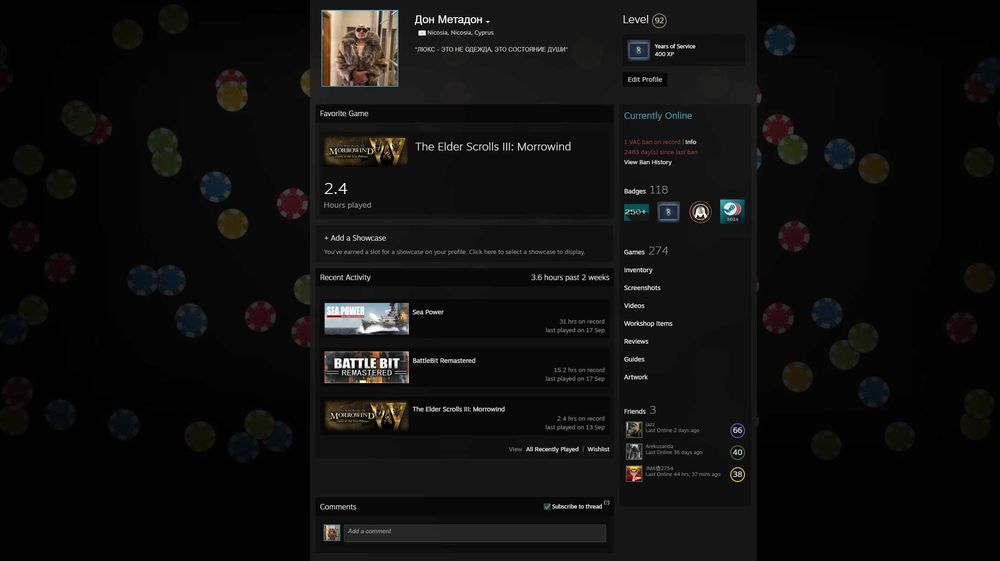This screenshot has width=1000, height=561.
Task: Open the Morrowind favorite game banner
Action: (x=365, y=151)
